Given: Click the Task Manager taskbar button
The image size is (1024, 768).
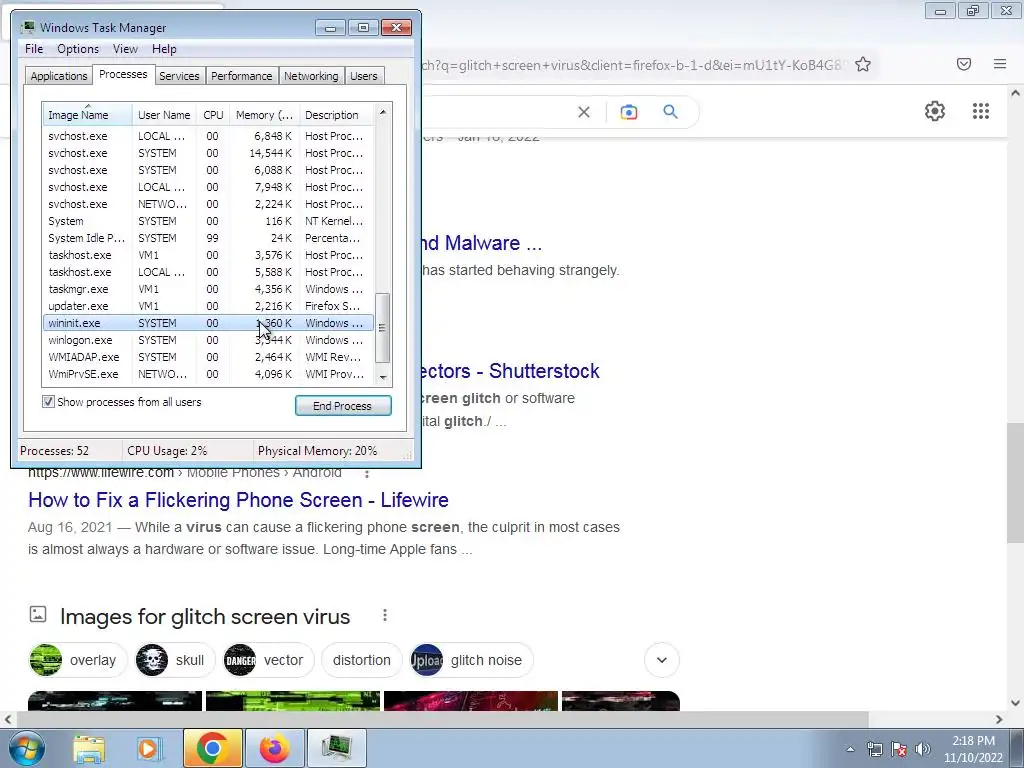Looking at the screenshot, I should [x=337, y=748].
